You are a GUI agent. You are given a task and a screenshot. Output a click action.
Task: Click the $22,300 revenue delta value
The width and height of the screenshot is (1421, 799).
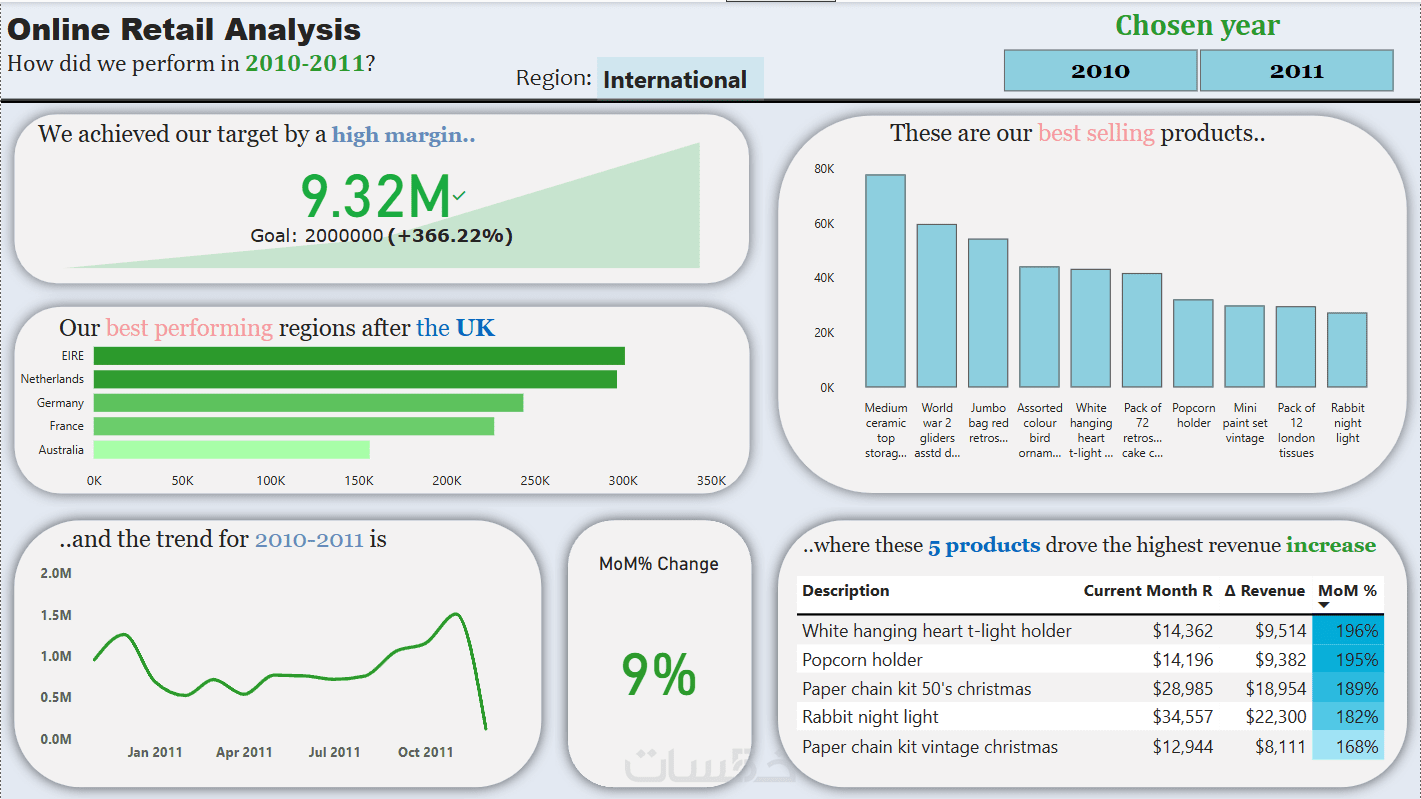click(x=1275, y=717)
